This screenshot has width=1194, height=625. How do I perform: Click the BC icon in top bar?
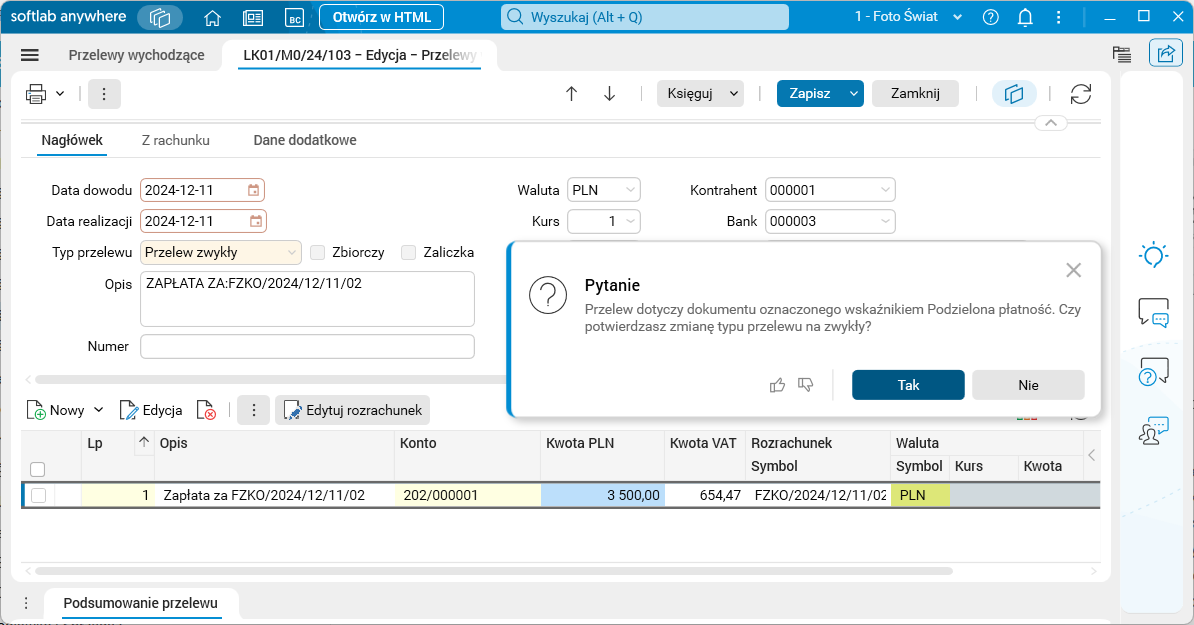pos(295,18)
